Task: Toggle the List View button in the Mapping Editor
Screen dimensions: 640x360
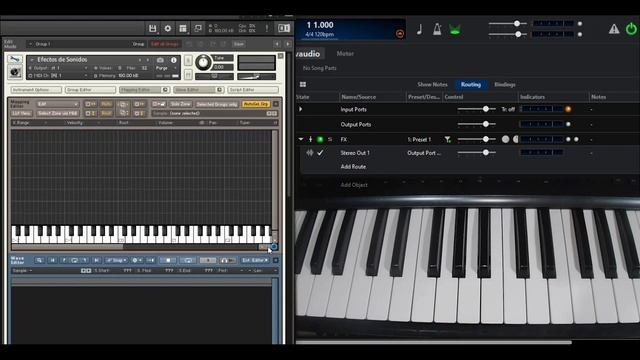Action: click(x=22, y=113)
